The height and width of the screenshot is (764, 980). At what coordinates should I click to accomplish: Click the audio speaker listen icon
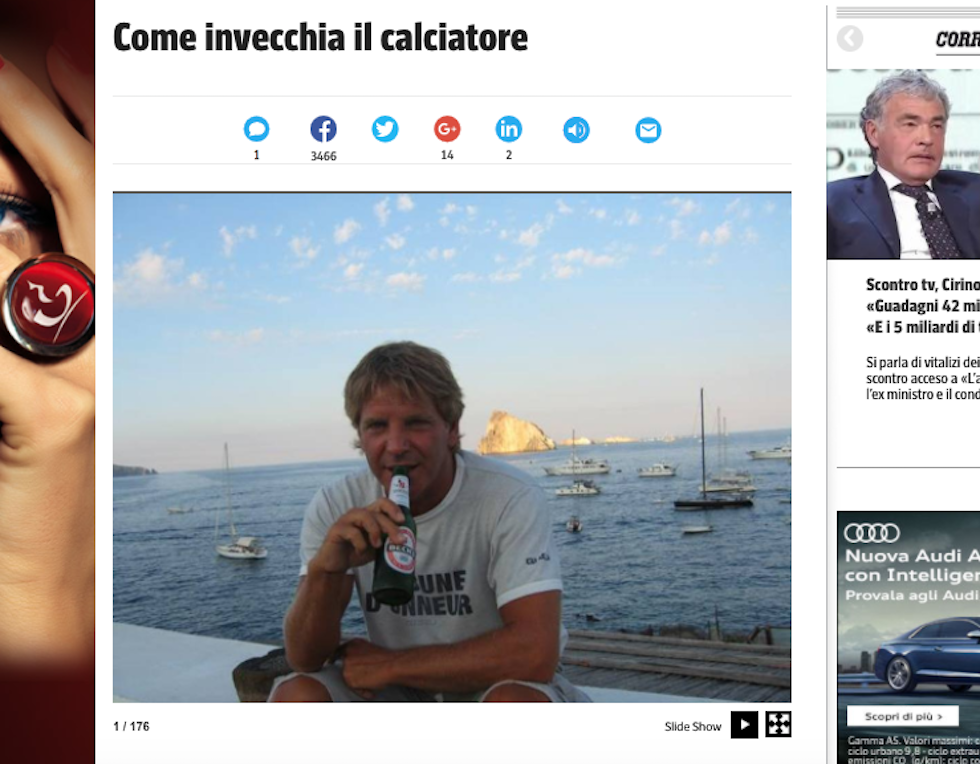576,130
